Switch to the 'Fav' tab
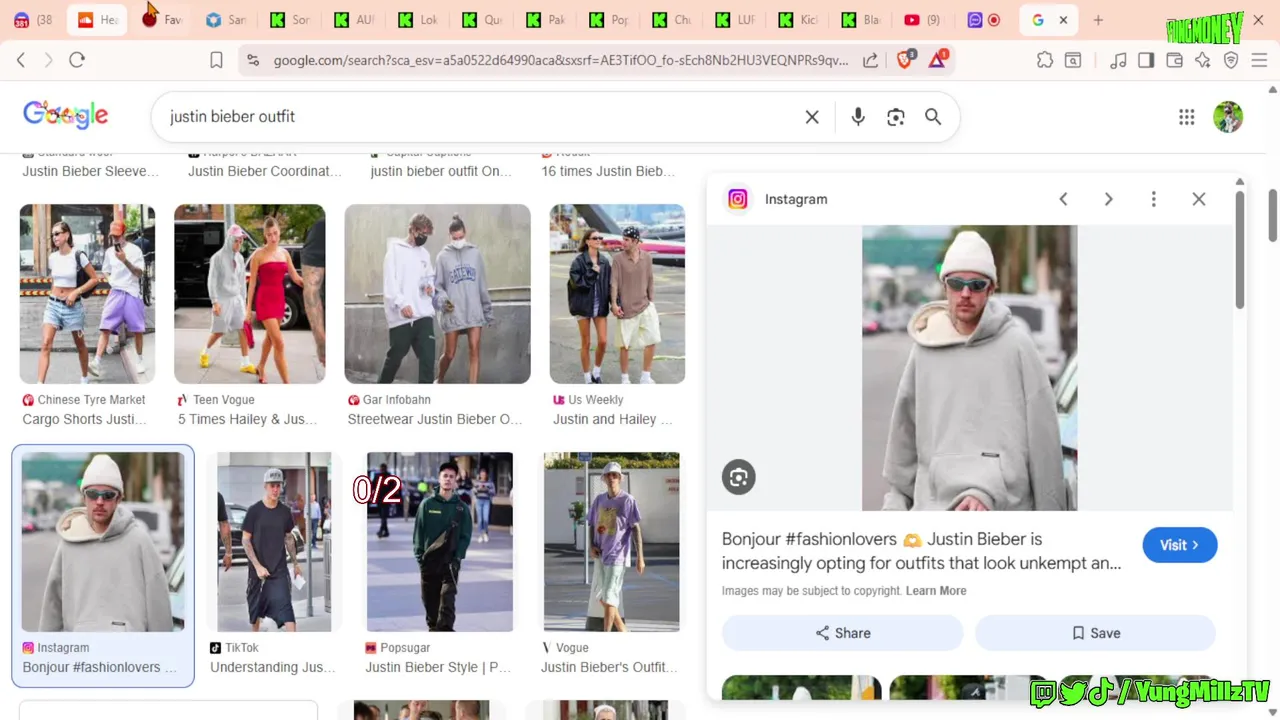Viewport: 1280px width, 720px height. tap(162, 20)
